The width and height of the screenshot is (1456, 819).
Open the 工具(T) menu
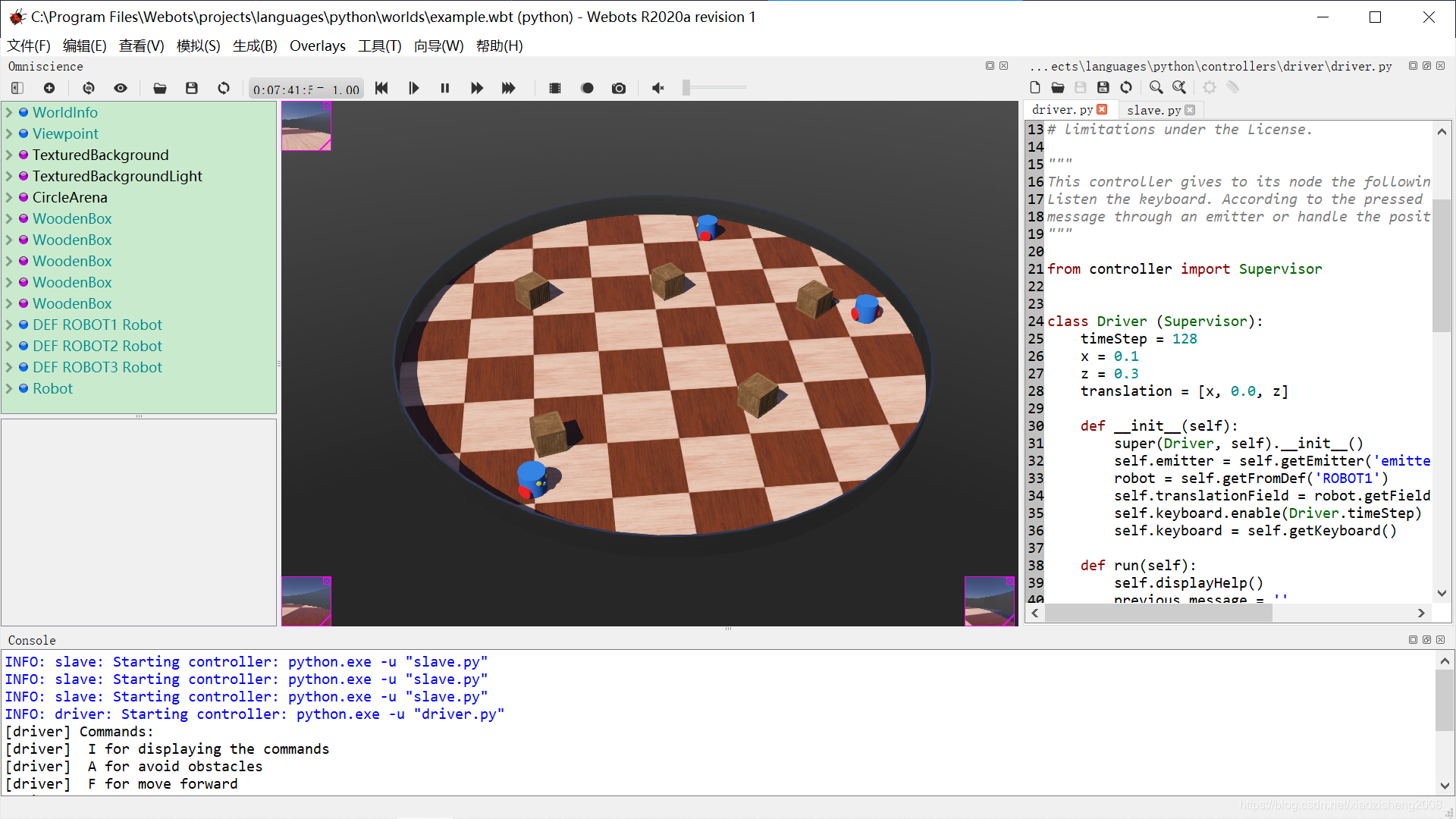(380, 45)
